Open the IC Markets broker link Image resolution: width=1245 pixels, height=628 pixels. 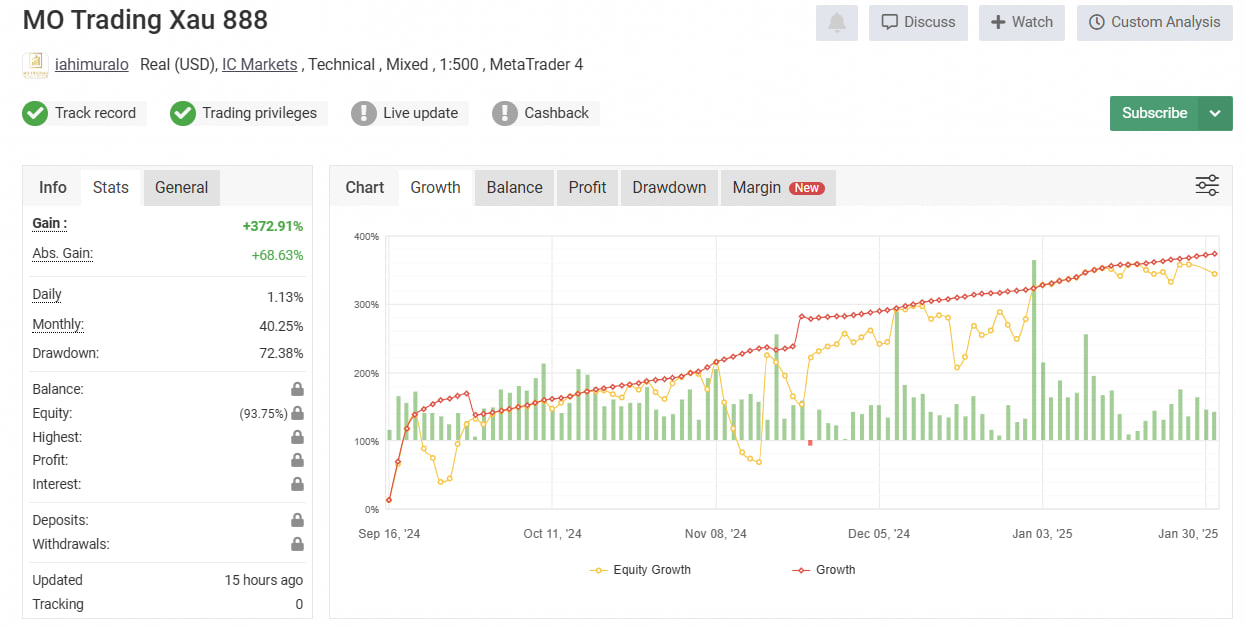[259, 64]
